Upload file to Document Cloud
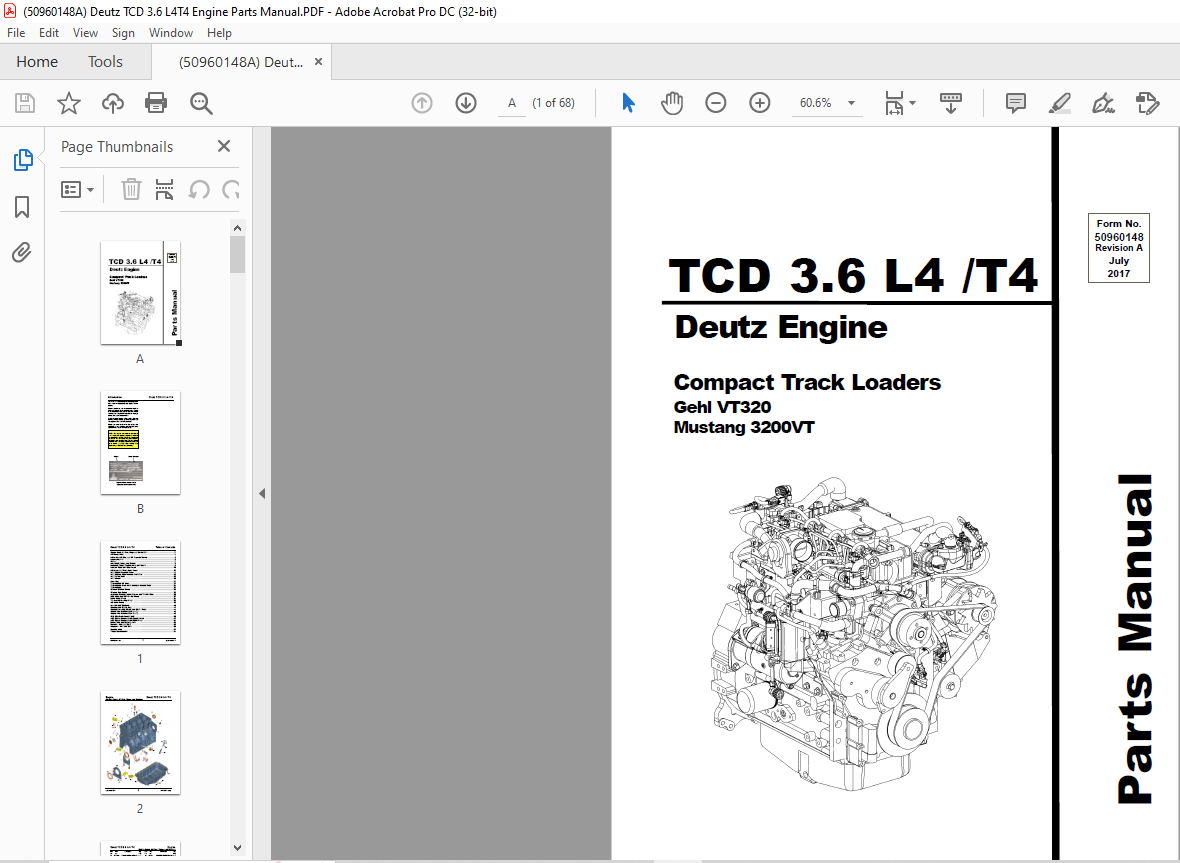The height and width of the screenshot is (863, 1180). 113,103
